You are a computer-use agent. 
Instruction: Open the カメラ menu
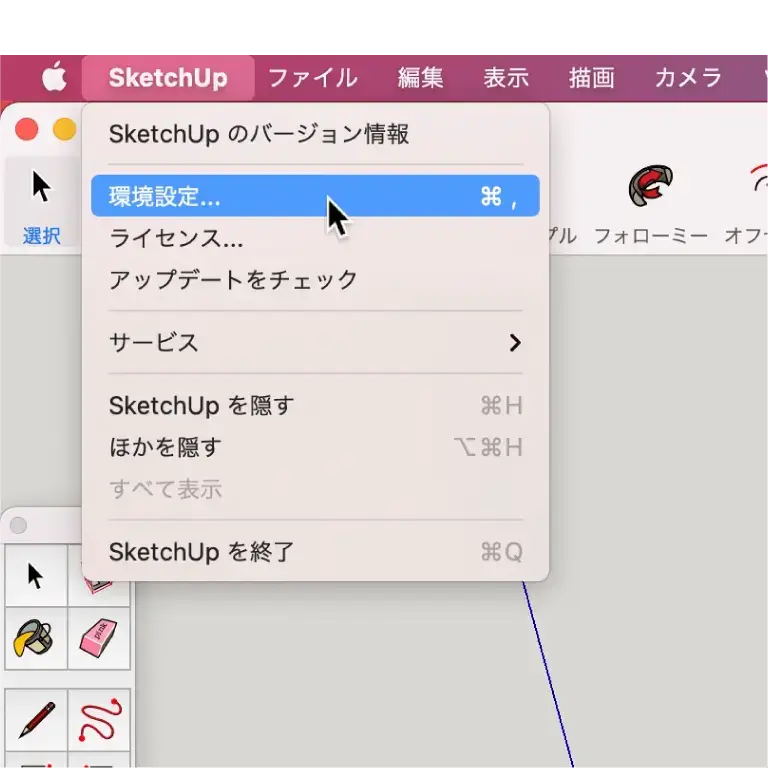click(688, 77)
